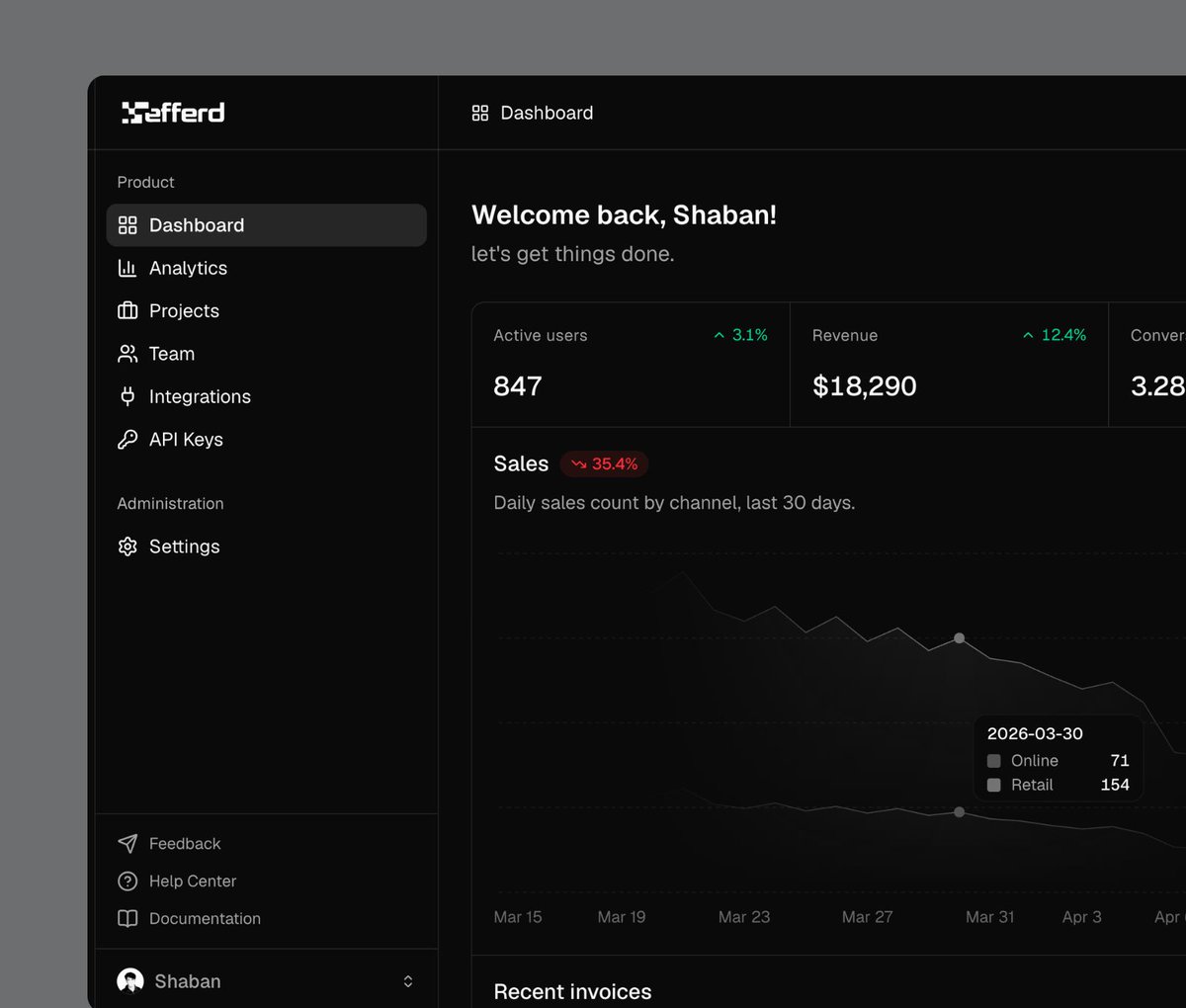The height and width of the screenshot is (1008, 1186).
Task: Click the Active users card value 847
Action: 518,386
